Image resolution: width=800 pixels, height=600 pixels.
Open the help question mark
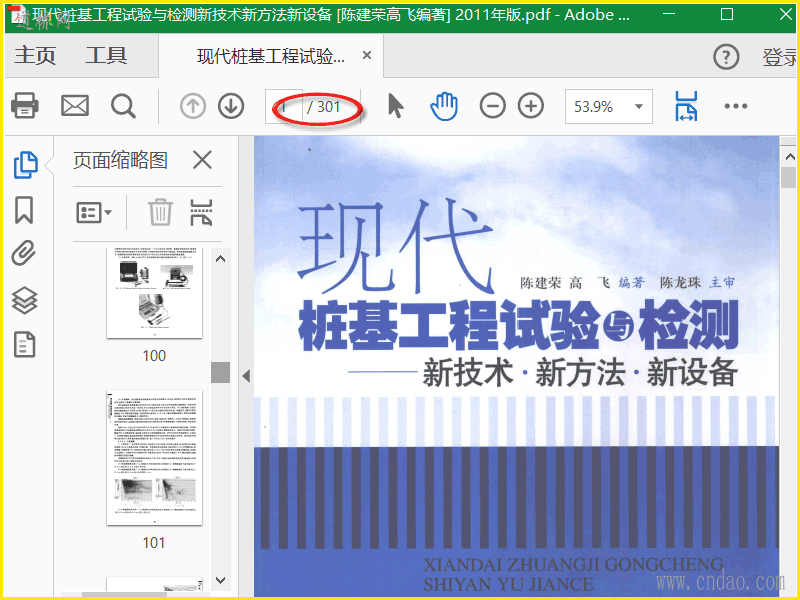(726, 57)
